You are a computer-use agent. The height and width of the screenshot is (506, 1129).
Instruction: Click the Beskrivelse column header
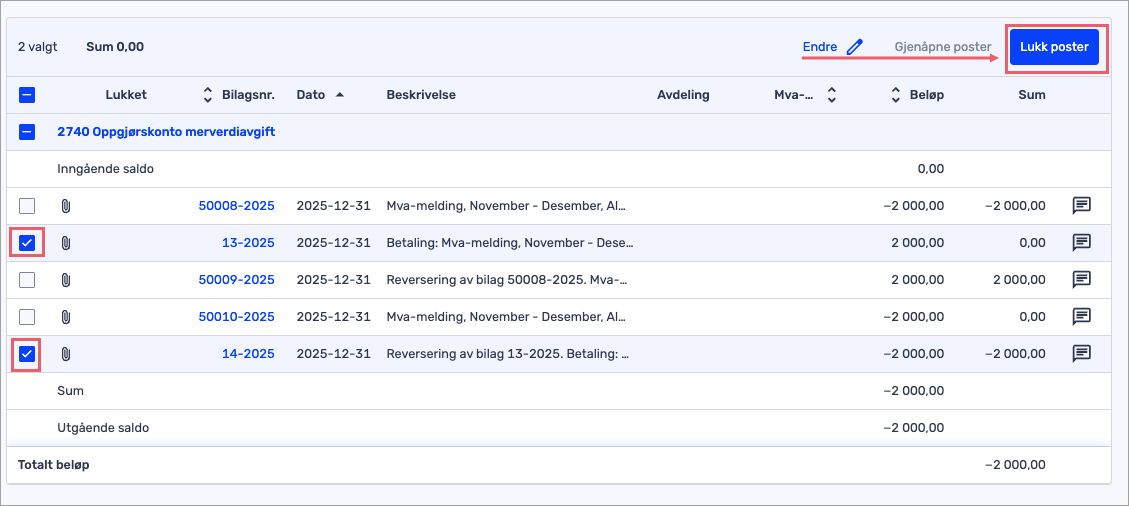pos(421,95)
